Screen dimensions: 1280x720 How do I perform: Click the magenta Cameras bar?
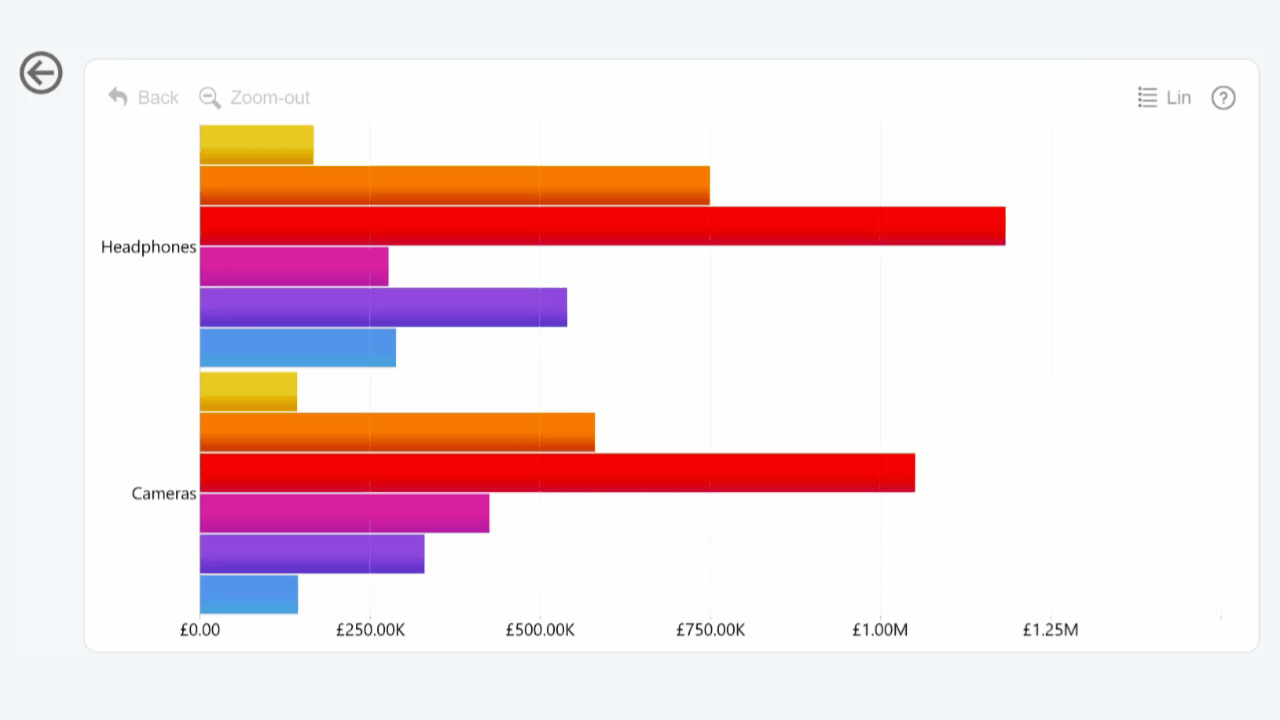344,513
